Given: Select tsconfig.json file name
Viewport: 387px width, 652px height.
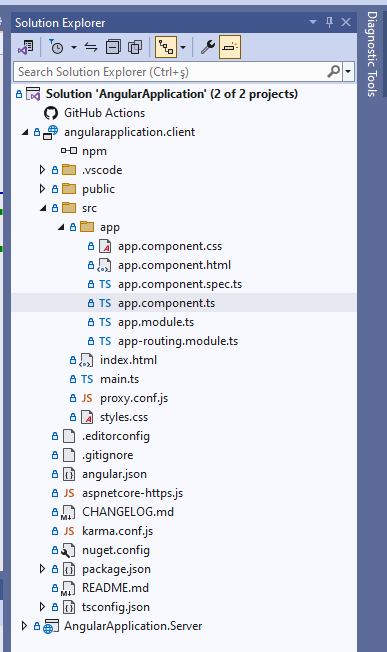Looking at the screenshot, I should [116, 607].
